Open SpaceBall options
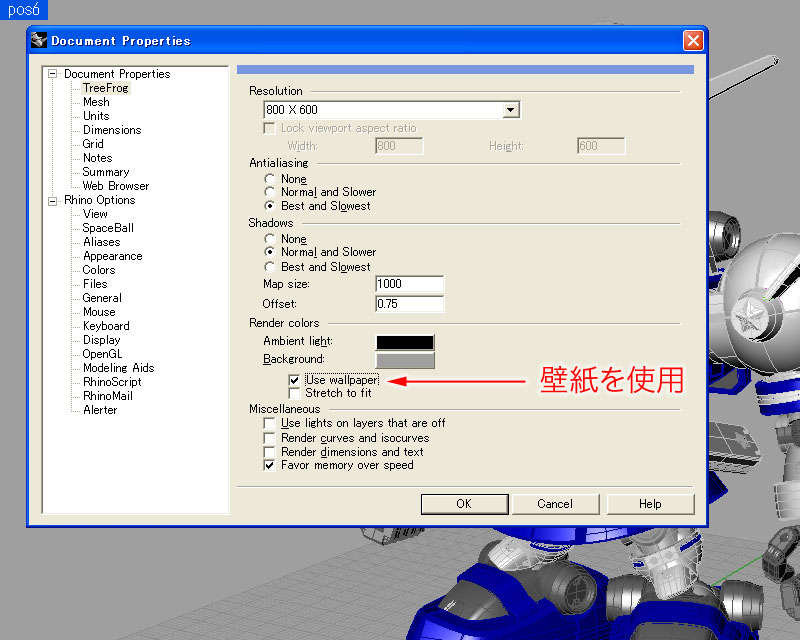This screenshot has height=640, width=800. coord(108,228)
